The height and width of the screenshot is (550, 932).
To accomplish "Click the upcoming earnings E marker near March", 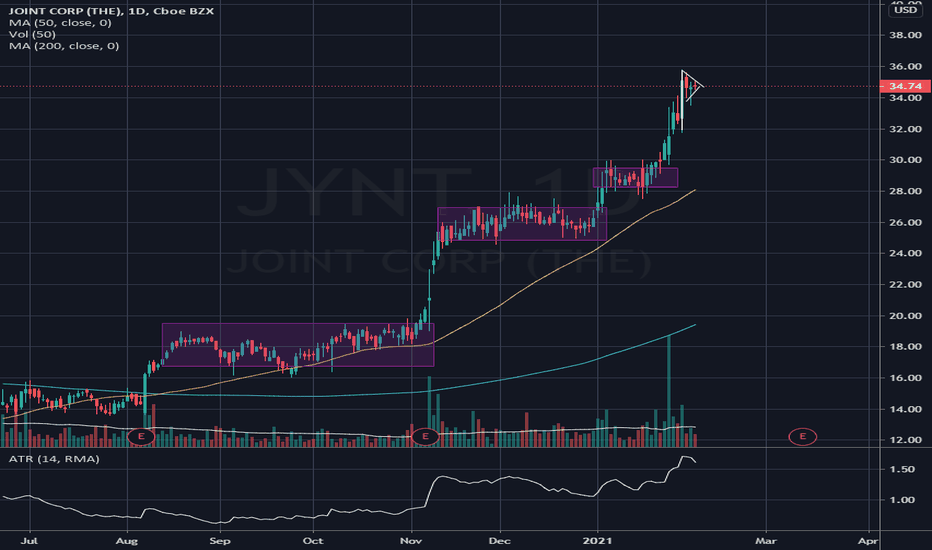I will coord(802,436).
